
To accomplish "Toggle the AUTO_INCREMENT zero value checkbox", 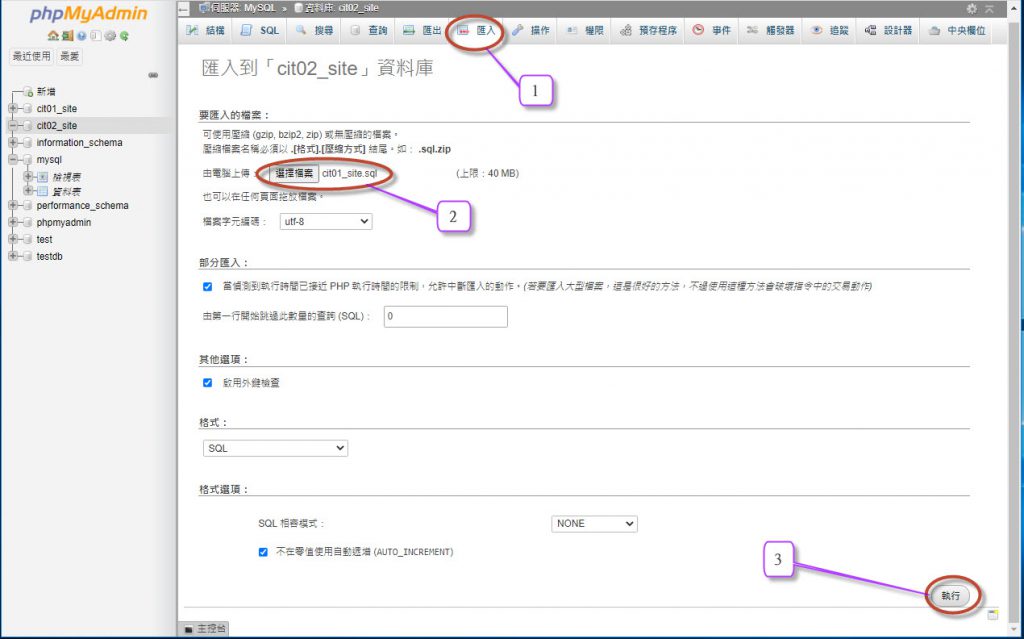I will [263, 551].
